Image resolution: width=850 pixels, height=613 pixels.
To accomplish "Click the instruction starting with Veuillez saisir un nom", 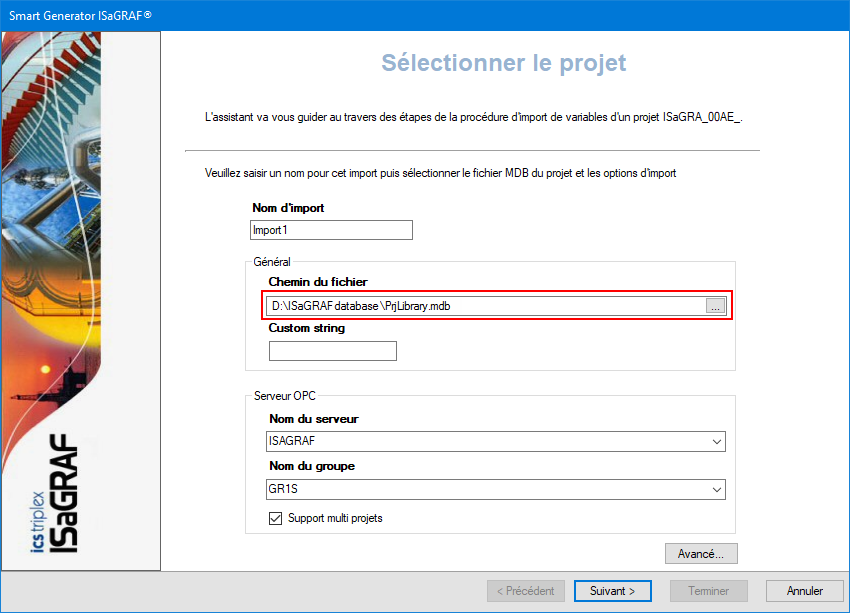I will click(x=440, y=173).
